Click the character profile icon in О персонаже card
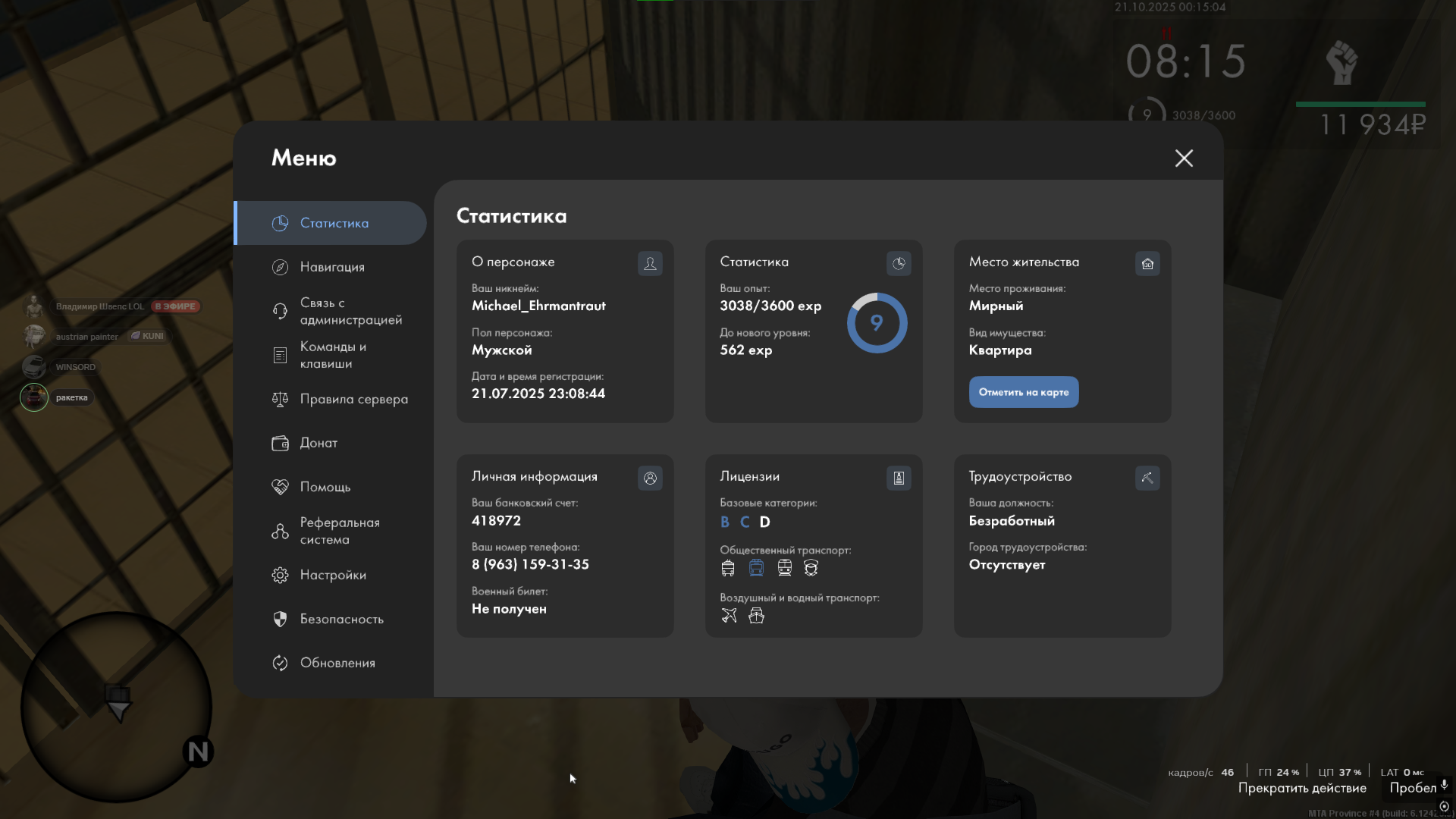1456x819 pixels. coord(650,263)
